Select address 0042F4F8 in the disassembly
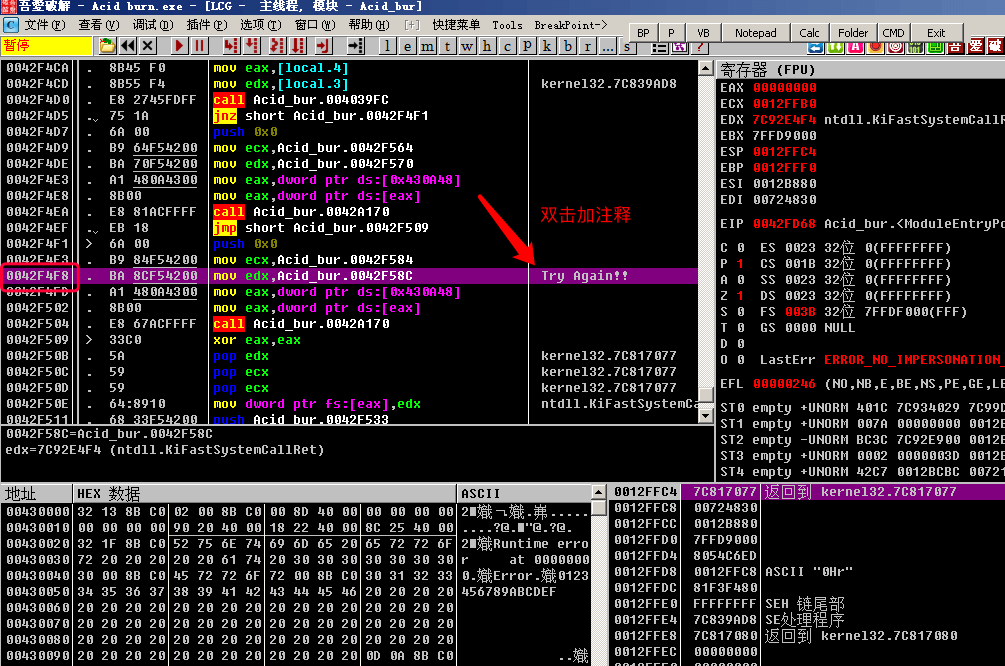This screenshot has width=1005, height=666. point(37,276)
